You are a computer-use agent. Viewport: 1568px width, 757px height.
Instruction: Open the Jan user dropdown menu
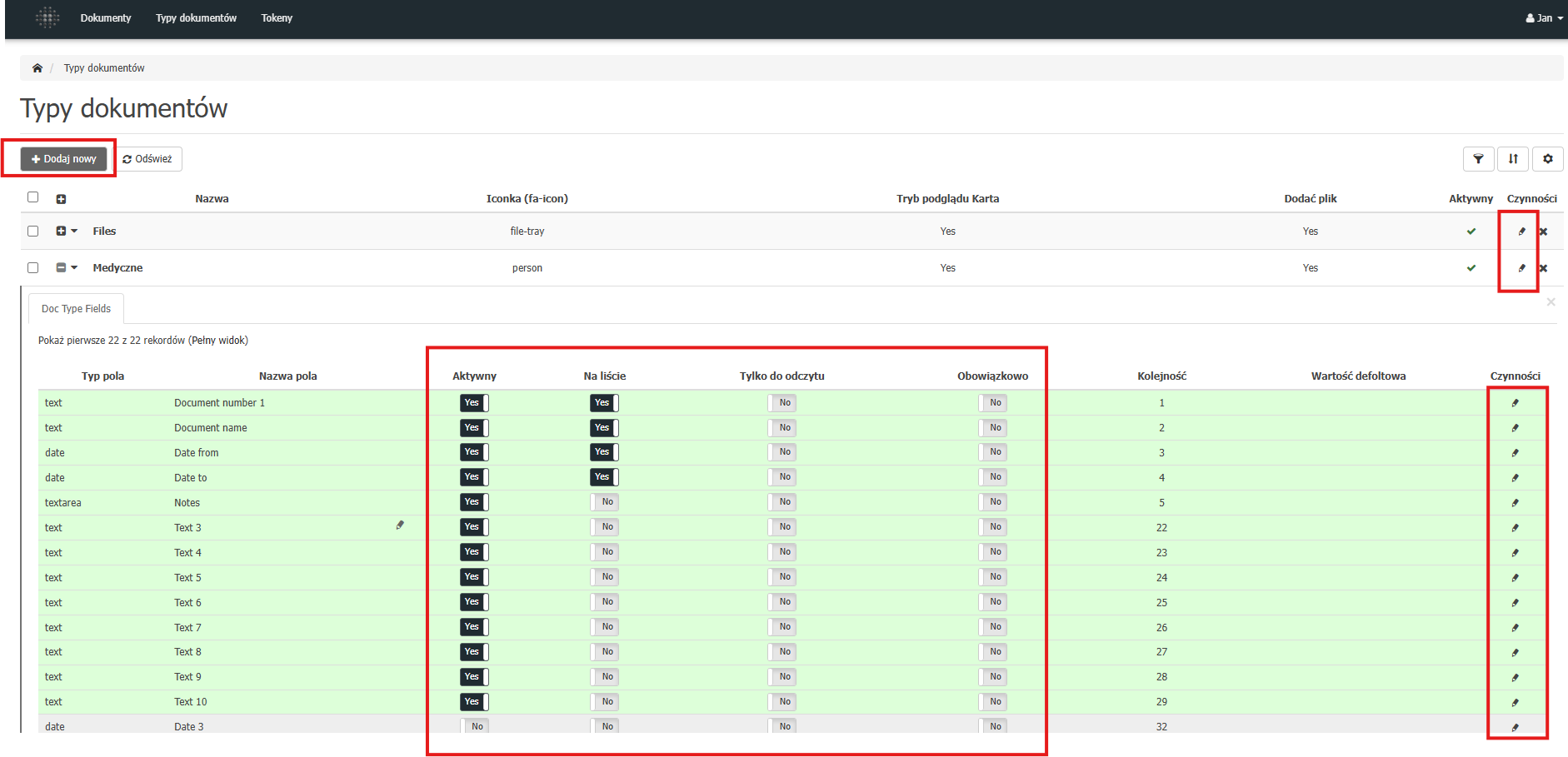pyautogui.click(x=1544, y=18)
